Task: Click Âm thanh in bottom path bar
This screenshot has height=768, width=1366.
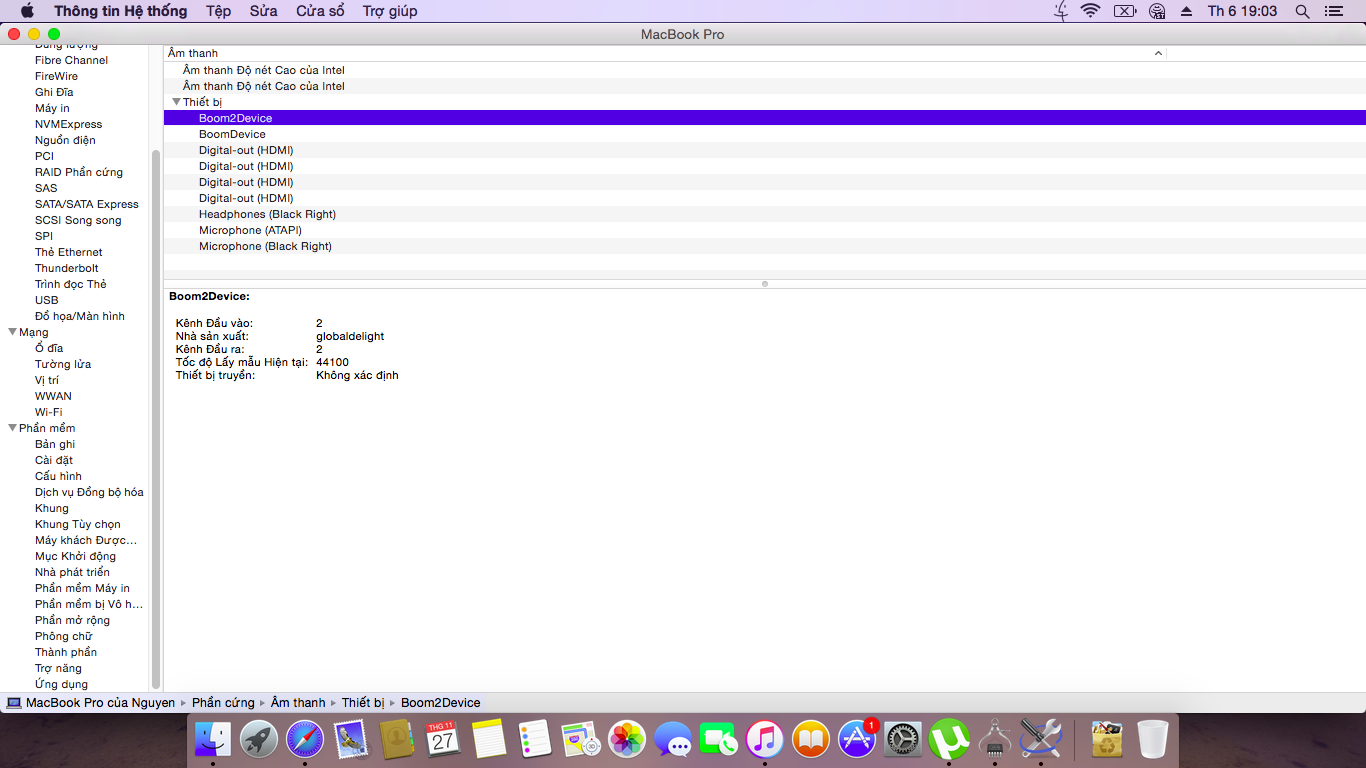Action: coord(298,703)
